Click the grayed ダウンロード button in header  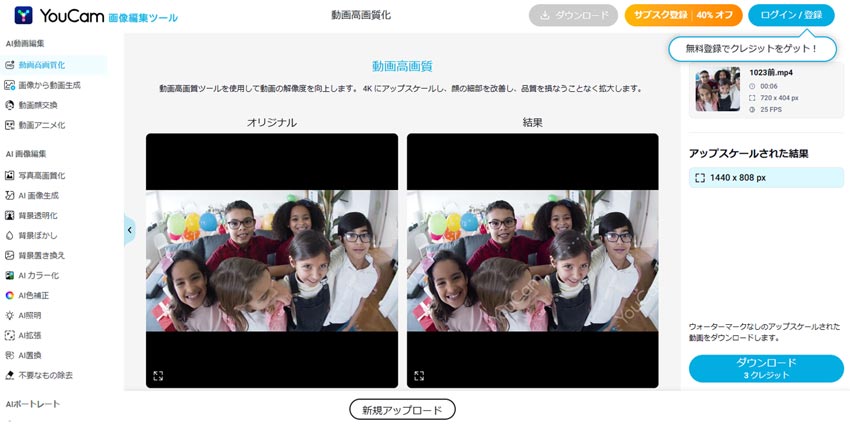tap(574, 15)
